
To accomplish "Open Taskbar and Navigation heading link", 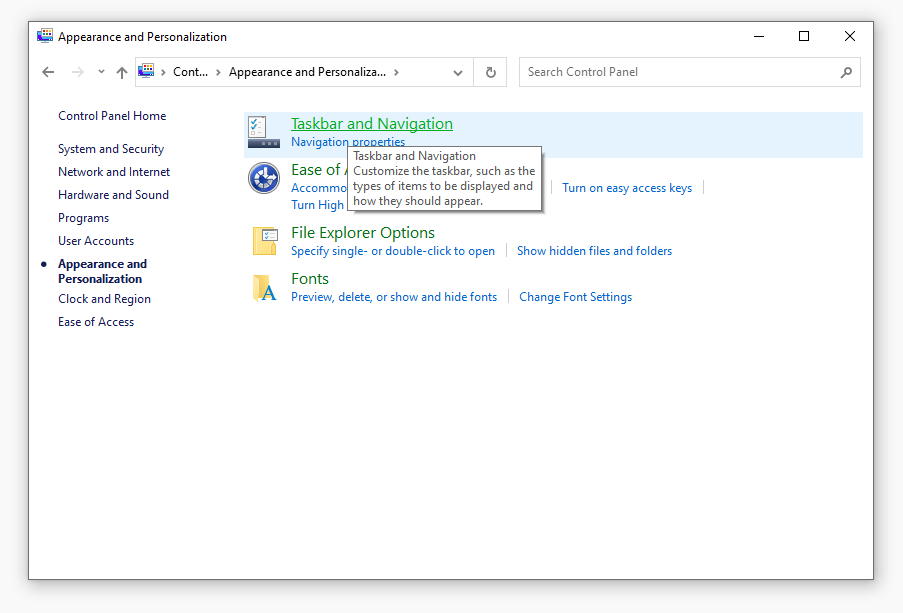I will (x=372, y=124).
